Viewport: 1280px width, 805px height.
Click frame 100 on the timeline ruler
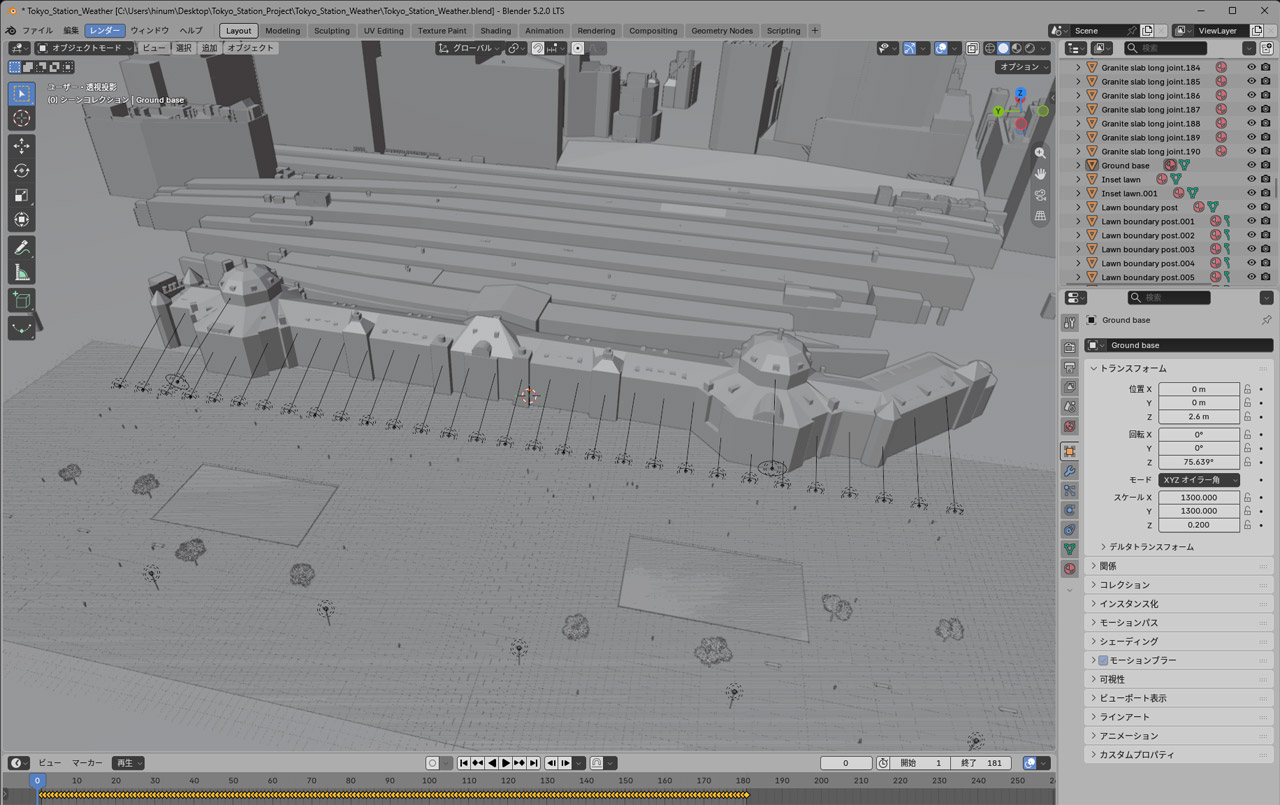tap(428, 780)
